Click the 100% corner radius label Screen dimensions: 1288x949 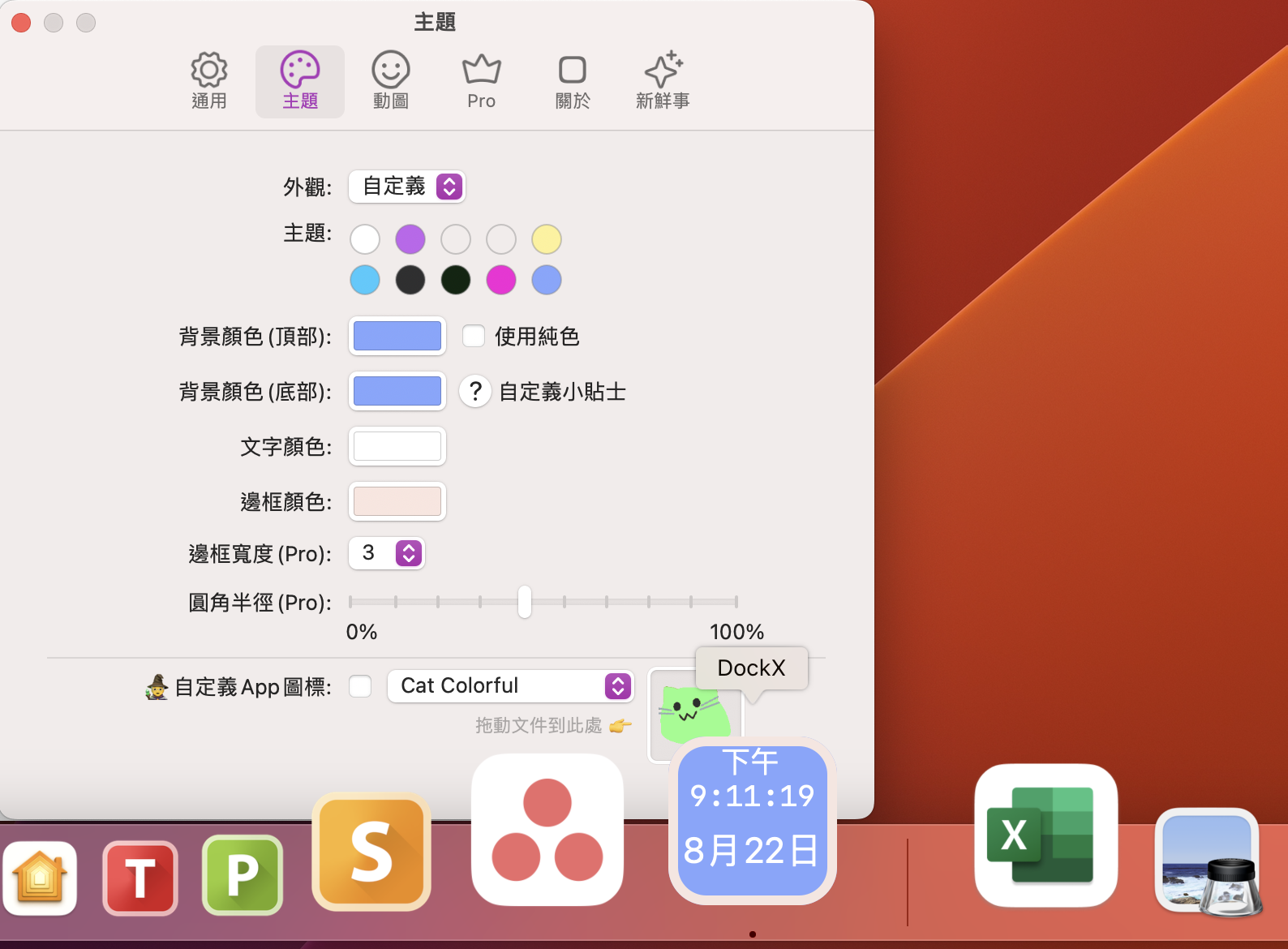736,632
